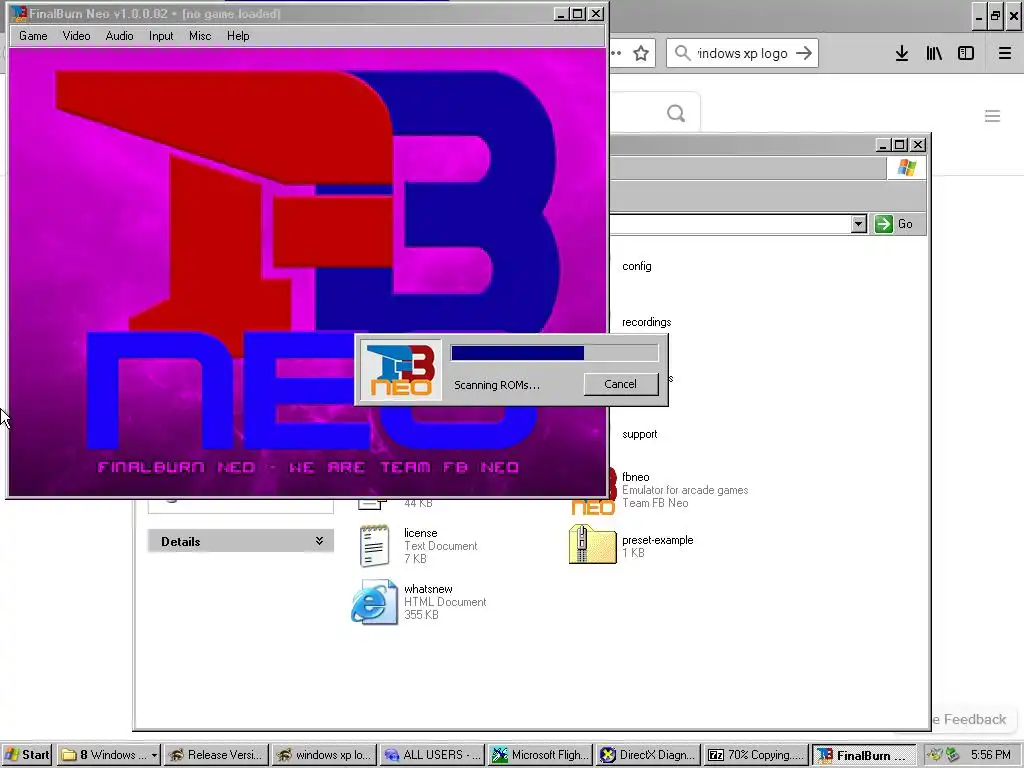Viewport: 1024px width, 768px height.
Task: Open the browser hamburger menu
Action: pyautogui.click(x=1005, y=54)
